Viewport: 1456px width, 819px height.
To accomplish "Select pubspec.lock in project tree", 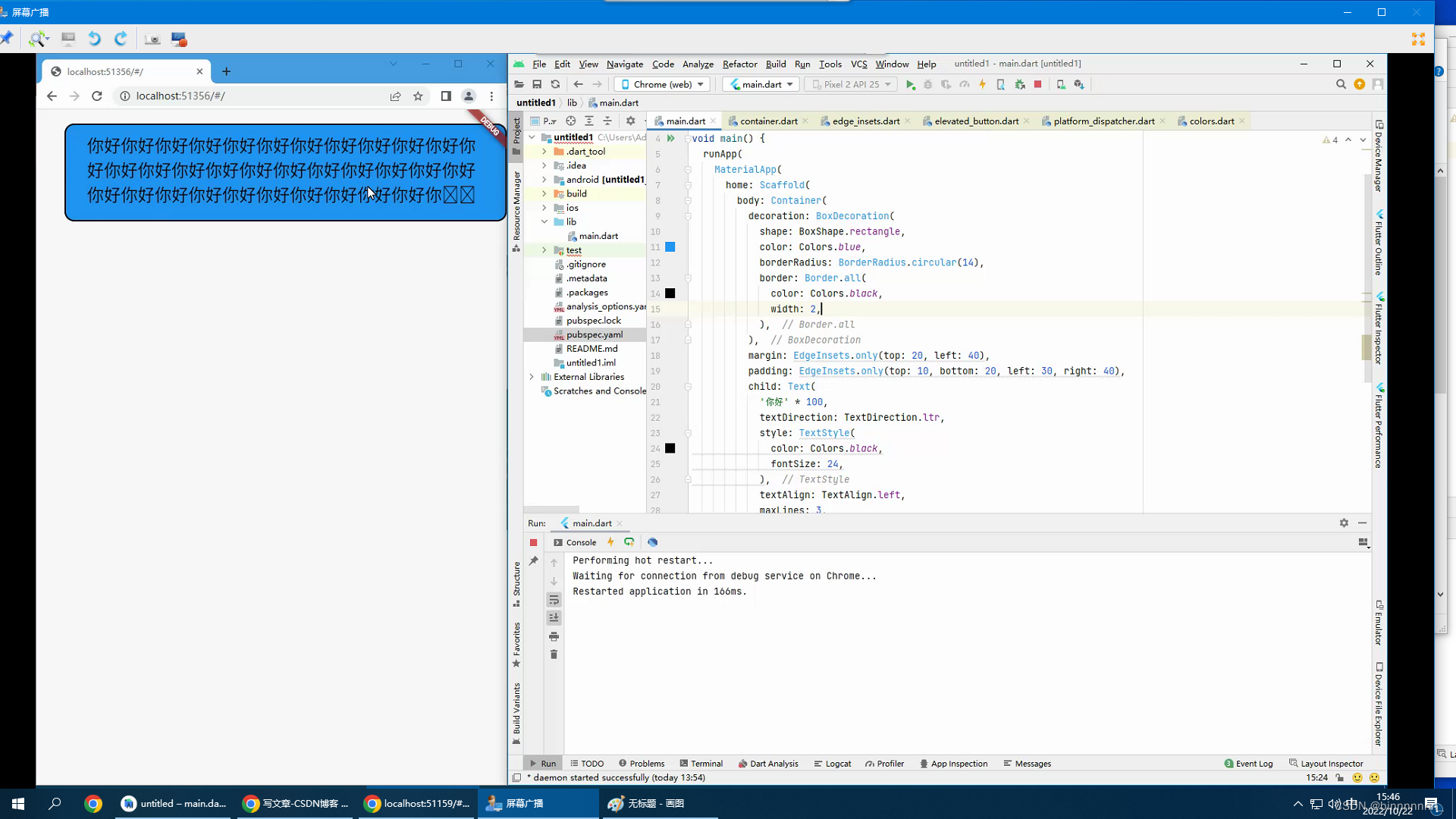I will [x=593, y=321].
